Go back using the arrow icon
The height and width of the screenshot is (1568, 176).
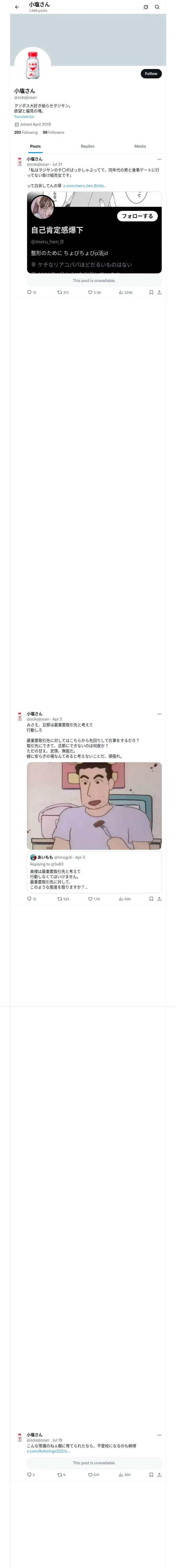[x=17, y=7]
